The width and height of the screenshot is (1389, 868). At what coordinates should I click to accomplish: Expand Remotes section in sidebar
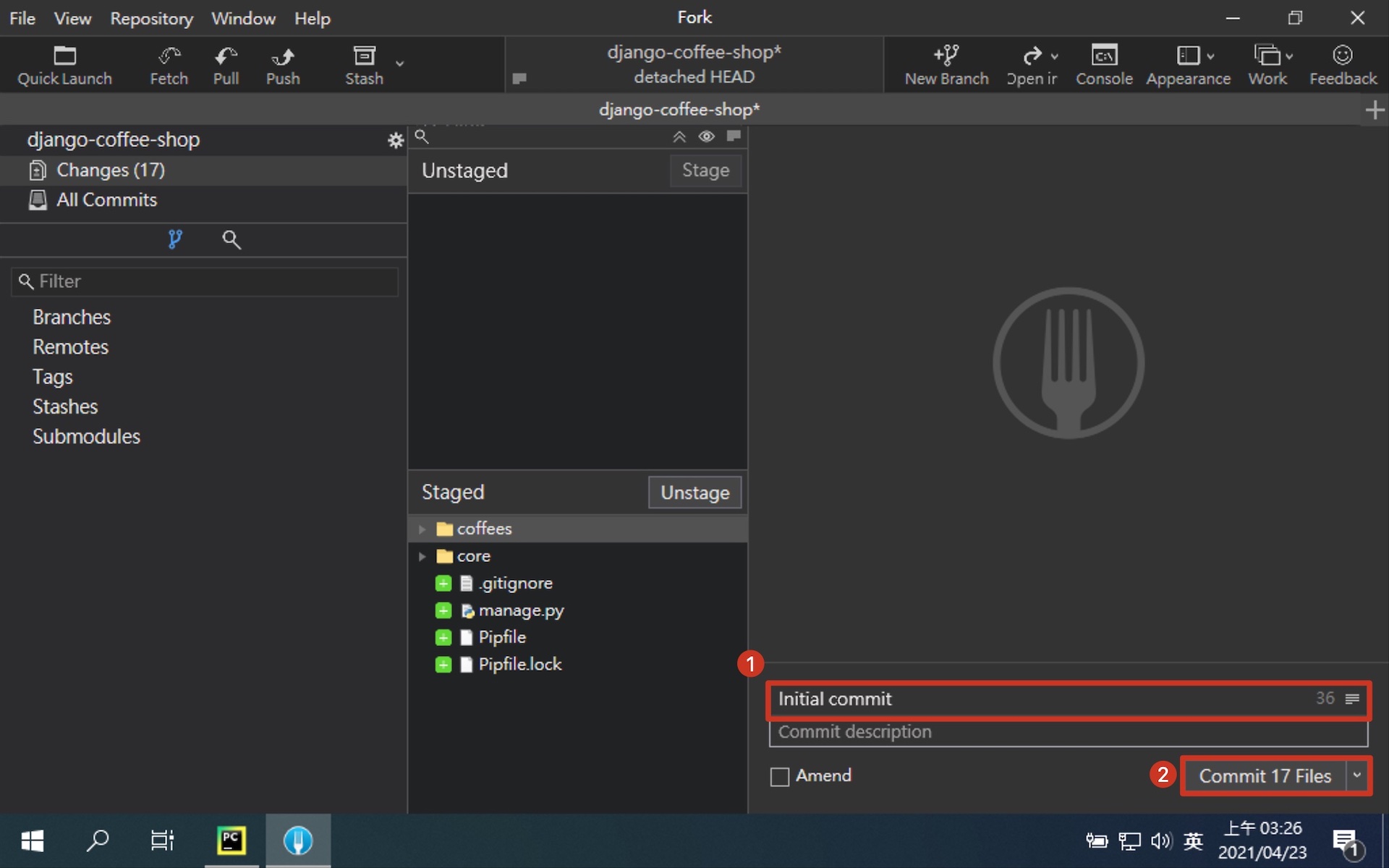(x=70, y=347)
